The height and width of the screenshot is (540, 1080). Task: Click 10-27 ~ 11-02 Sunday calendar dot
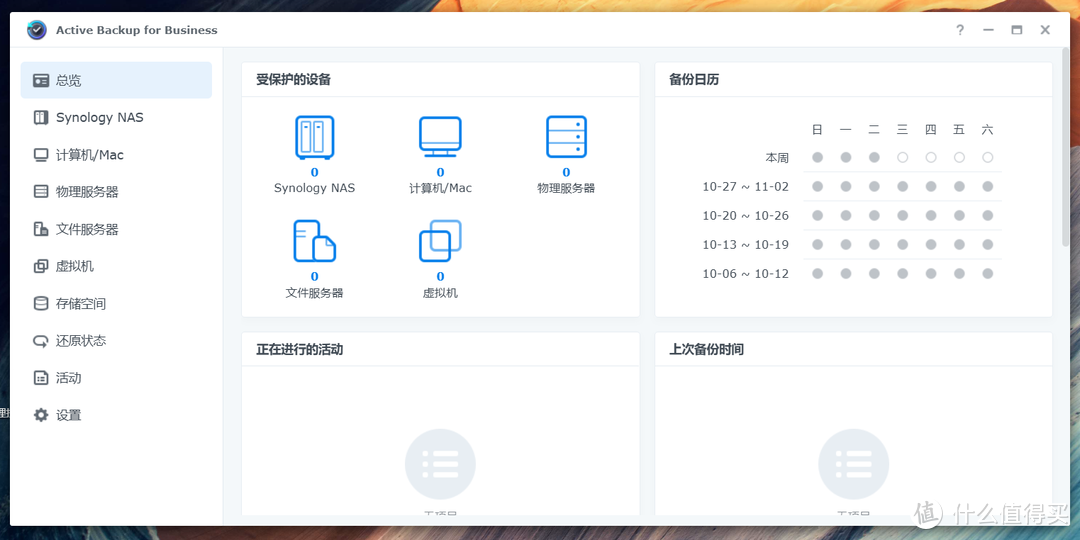[x=818, y=187]
